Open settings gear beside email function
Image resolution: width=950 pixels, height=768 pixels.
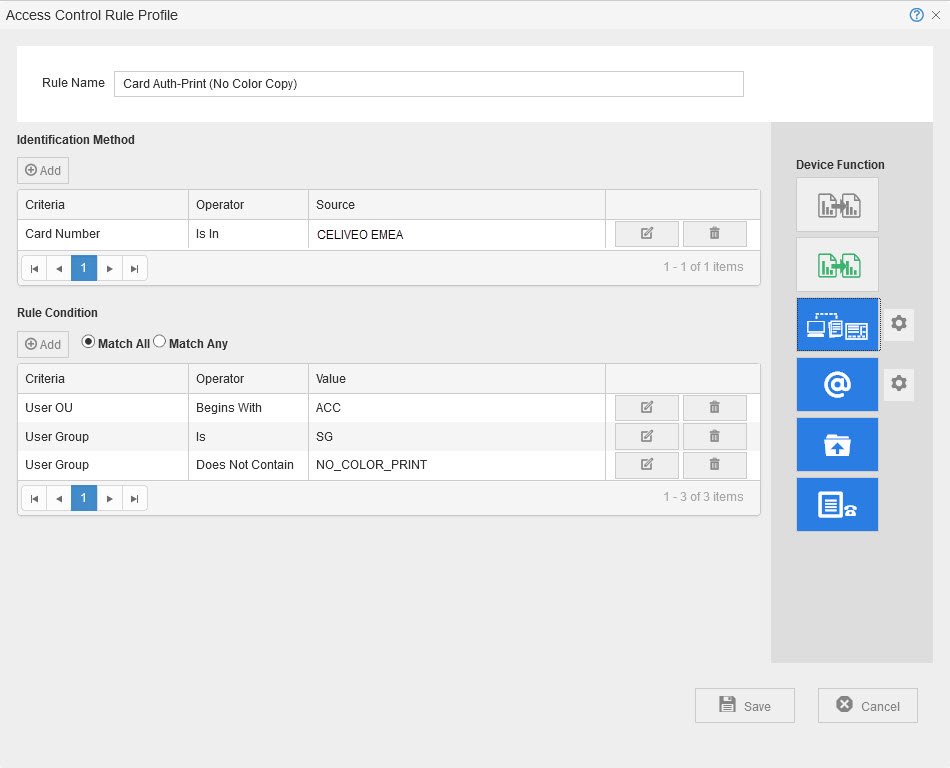pyautogui.click(x=899, y=383)
